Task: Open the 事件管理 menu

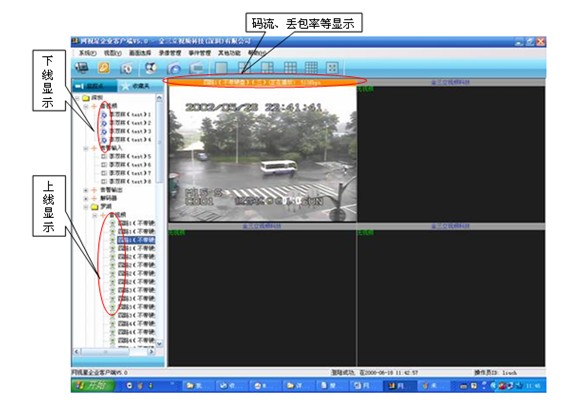Action: tap(199, 53)
